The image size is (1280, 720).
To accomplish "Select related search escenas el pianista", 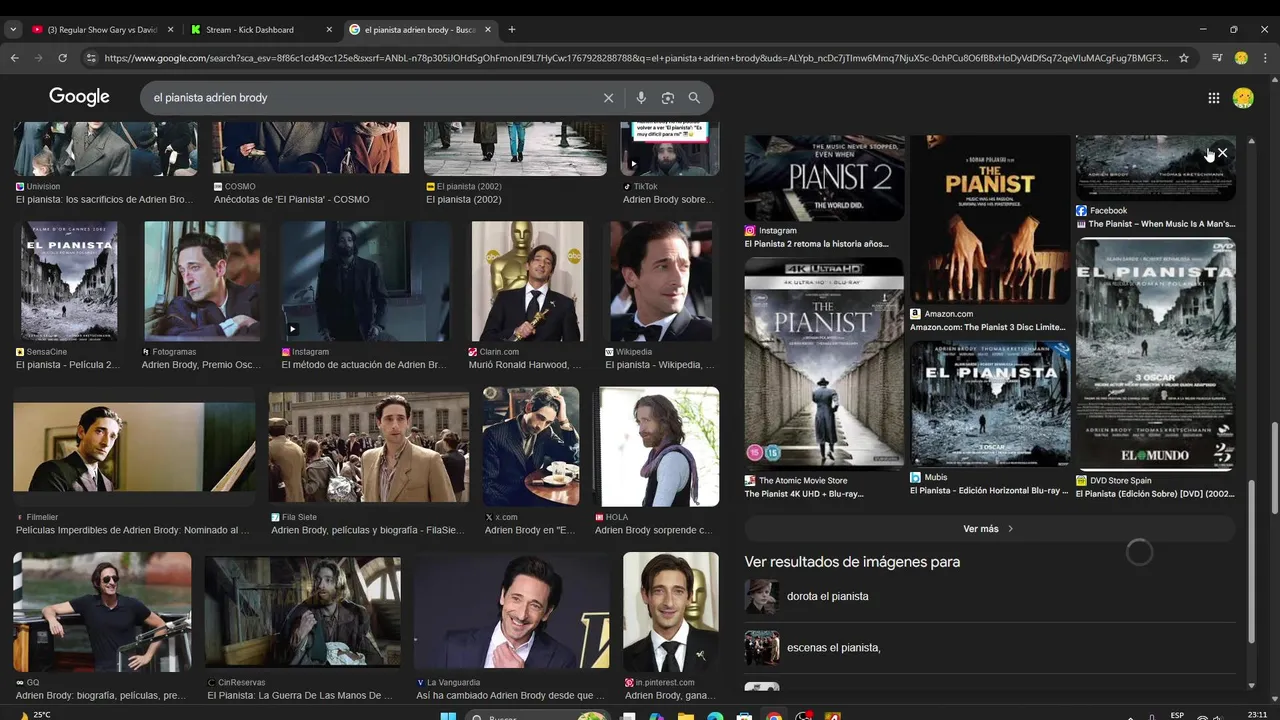I will click(833, 648).
